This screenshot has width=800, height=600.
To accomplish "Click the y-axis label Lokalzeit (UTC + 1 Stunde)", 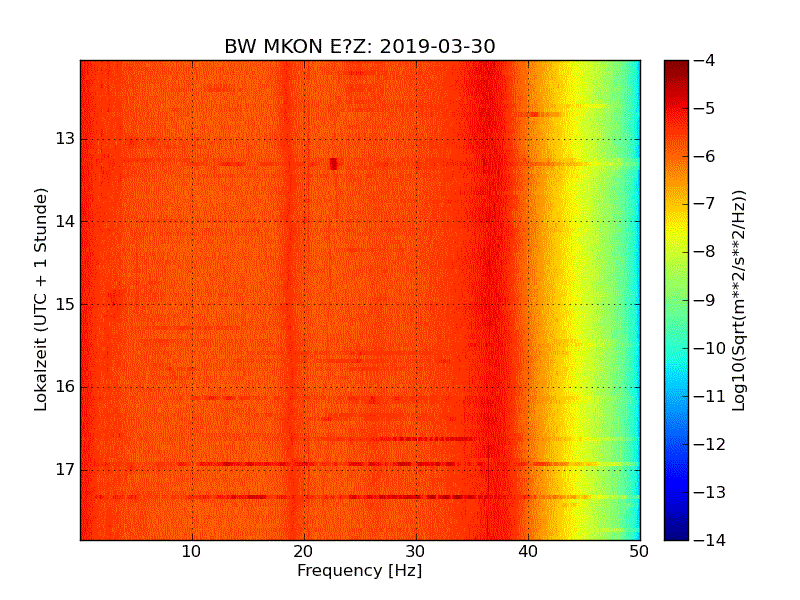I will 41,299.
